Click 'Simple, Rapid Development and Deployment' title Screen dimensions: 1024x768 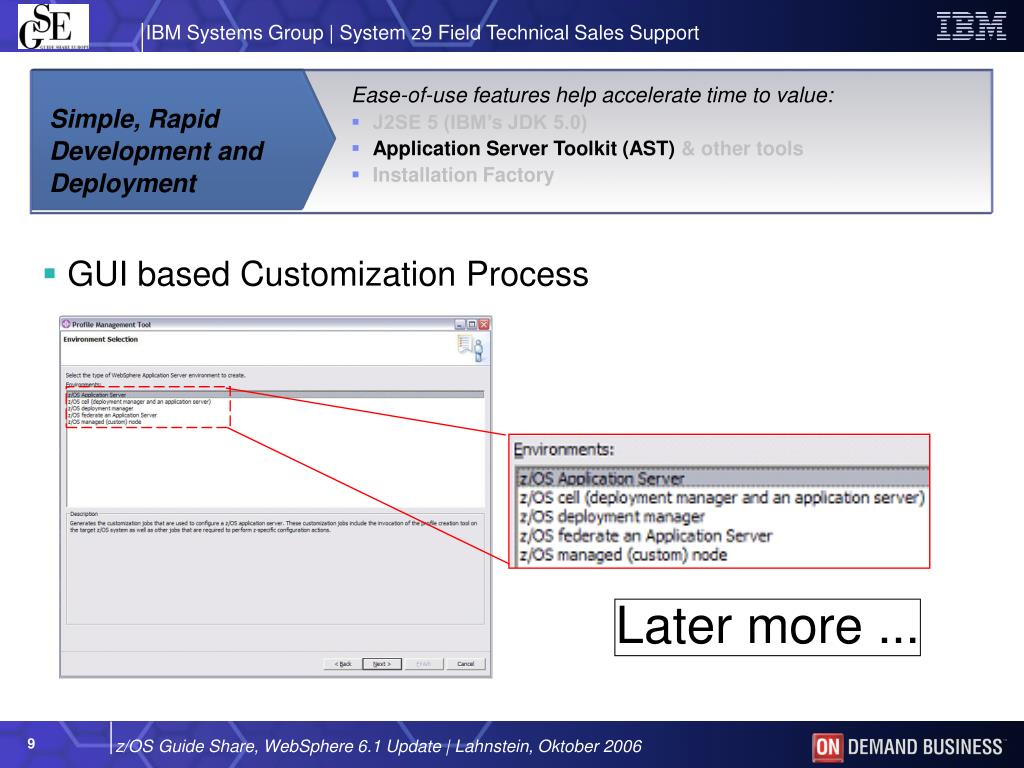click(x=157, y=151)
